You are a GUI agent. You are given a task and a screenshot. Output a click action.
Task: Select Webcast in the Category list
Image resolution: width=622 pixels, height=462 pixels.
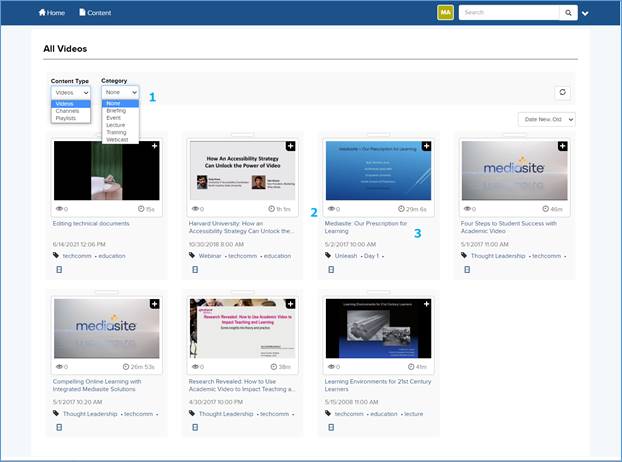click(x=120, y=140)
